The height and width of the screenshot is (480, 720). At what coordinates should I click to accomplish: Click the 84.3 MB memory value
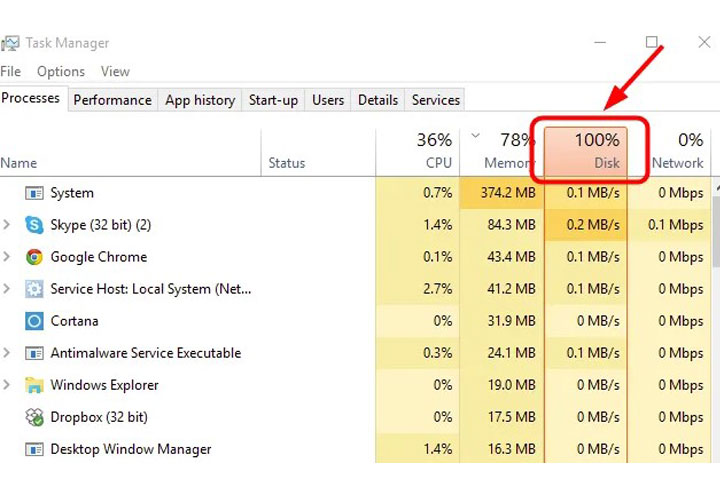coord(512,225)
